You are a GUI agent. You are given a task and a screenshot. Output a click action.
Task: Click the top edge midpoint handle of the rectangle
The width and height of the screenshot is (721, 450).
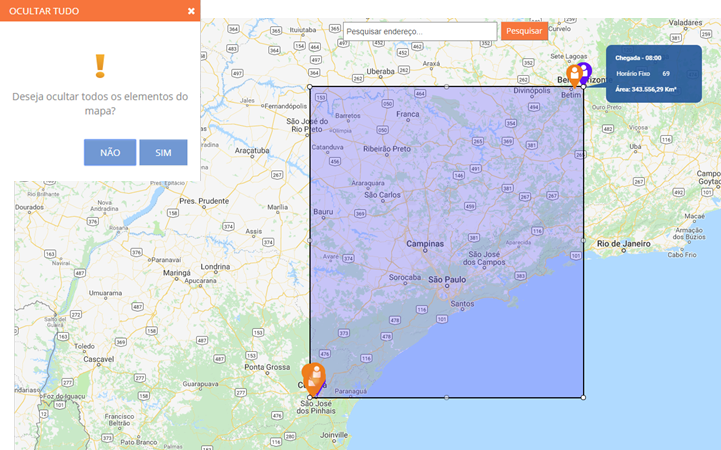click(446, 86)
